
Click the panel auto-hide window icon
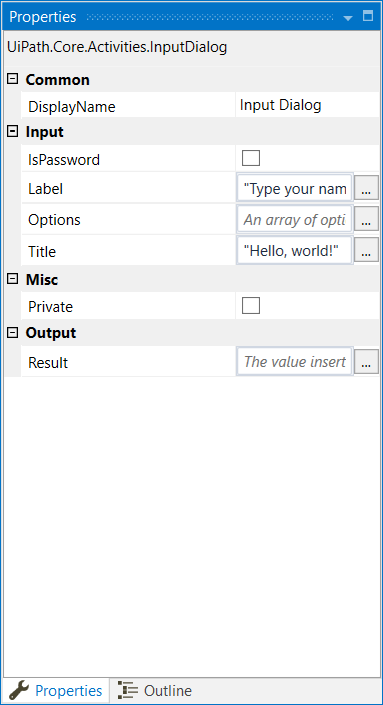click(x=368, y=16)
